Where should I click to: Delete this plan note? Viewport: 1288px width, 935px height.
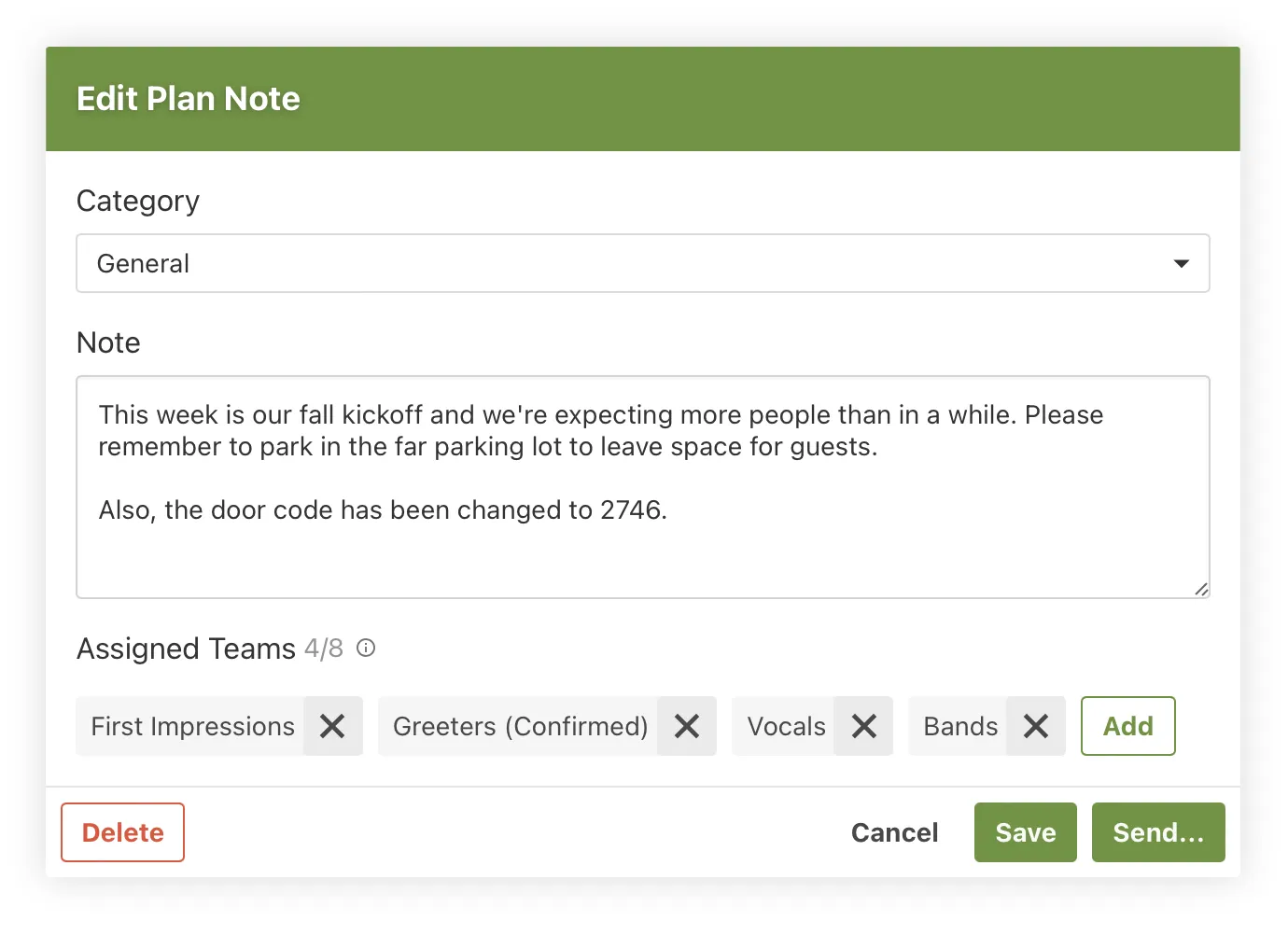click(123, 832)
